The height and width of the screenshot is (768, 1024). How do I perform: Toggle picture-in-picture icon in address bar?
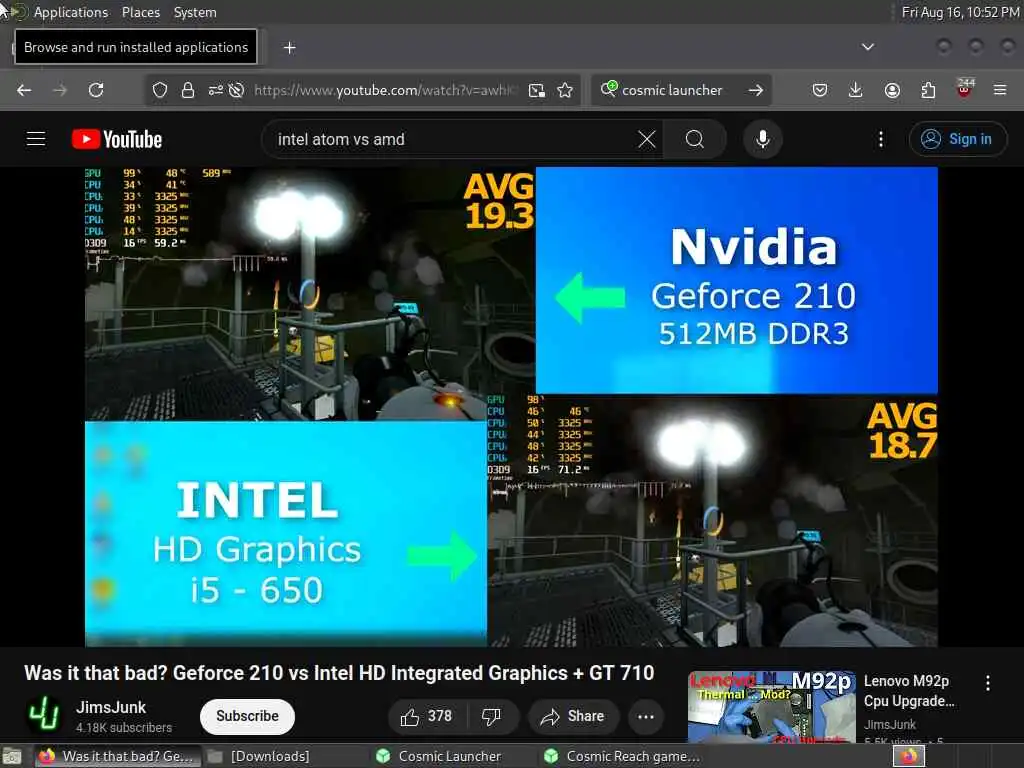(537, 90)
